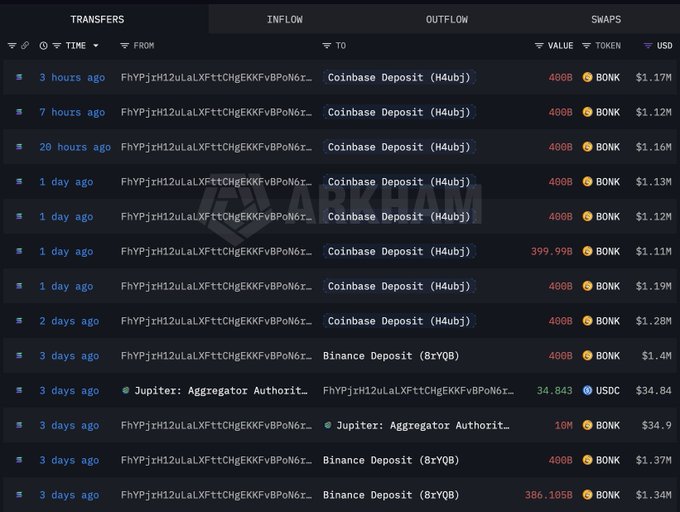Open Coinbase Deposit (H4ubj) in 399.99B row

(x=399, y=251)
